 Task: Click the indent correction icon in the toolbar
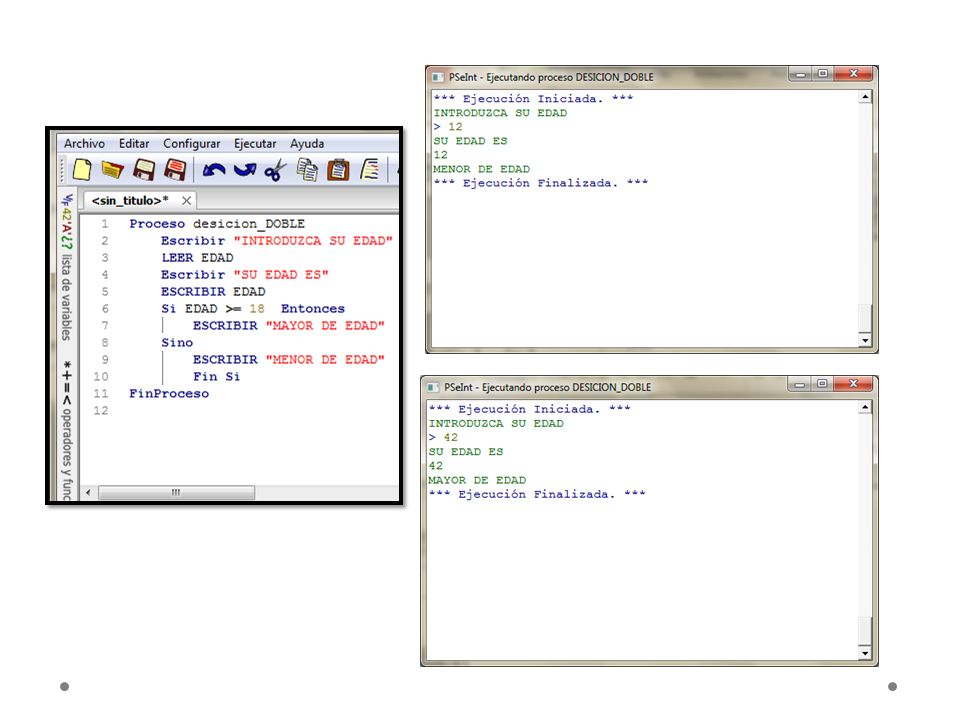click(369, 170)
